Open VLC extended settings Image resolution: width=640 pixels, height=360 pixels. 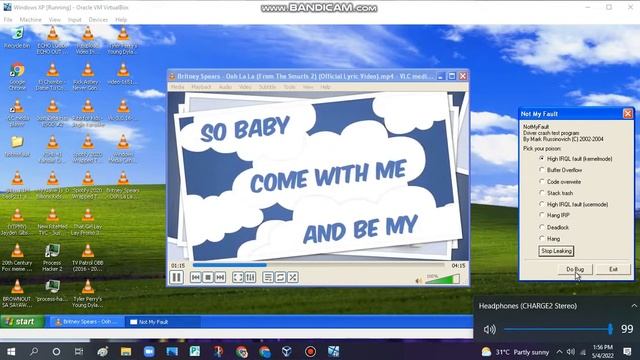(250, 278)
